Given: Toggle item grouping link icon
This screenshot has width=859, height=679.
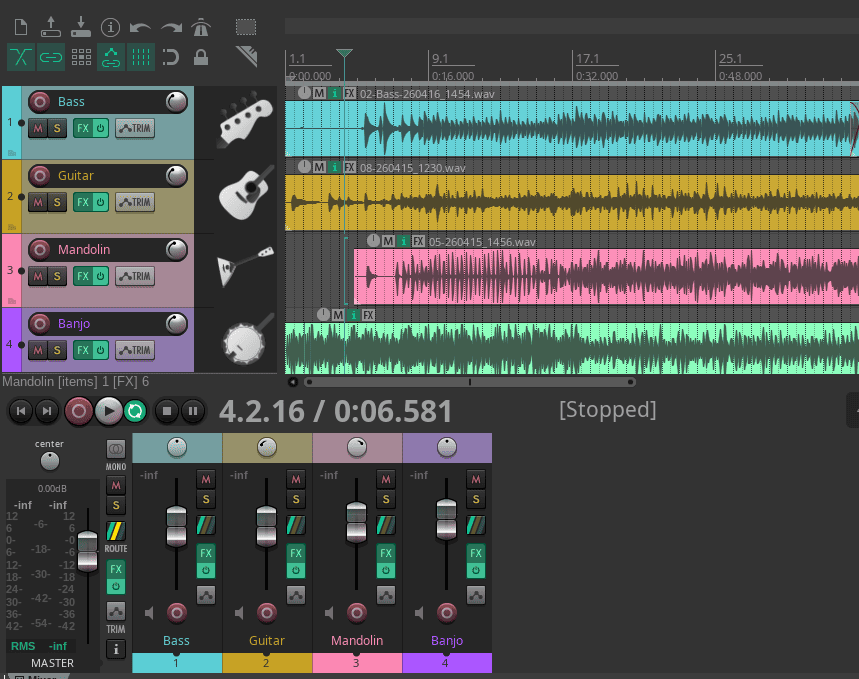Looking at the screenshot, I should point(51,57).
